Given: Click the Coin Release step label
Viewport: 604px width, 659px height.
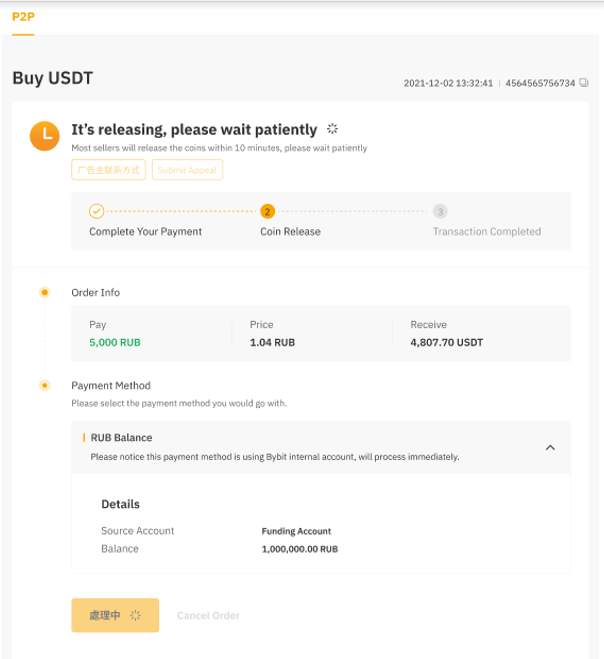Looking at the screenshot, I should [x=290, y=231].
